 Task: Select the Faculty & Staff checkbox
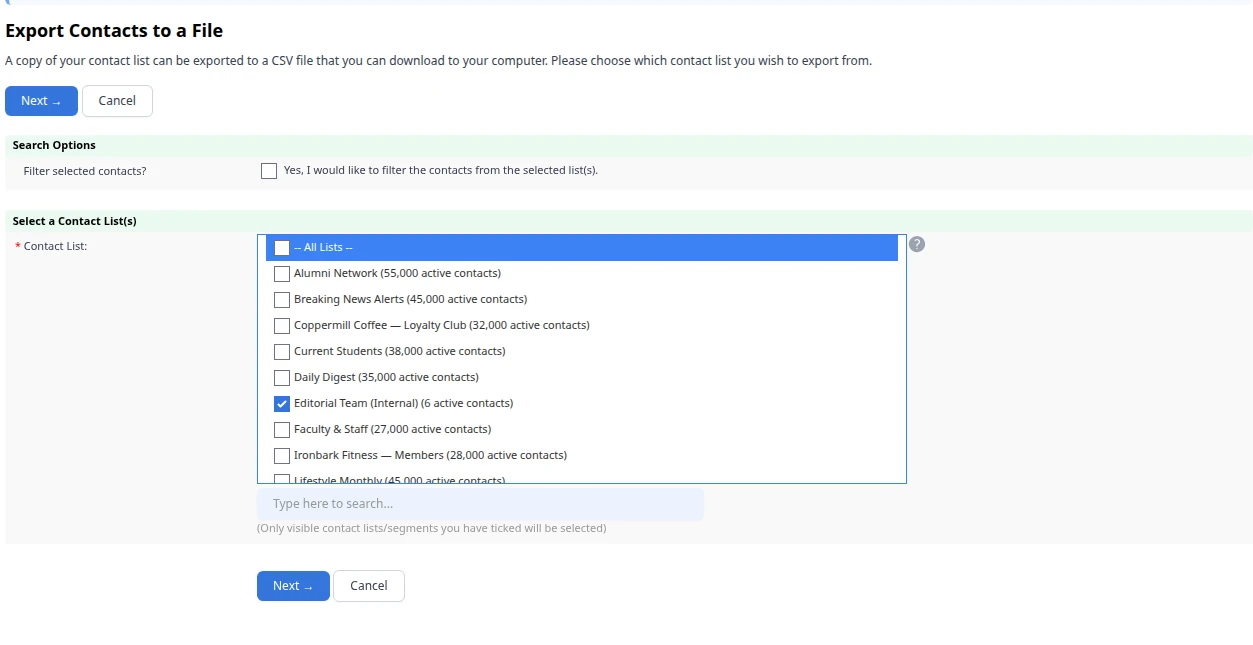pyautogui.click(x=282, y=430)
